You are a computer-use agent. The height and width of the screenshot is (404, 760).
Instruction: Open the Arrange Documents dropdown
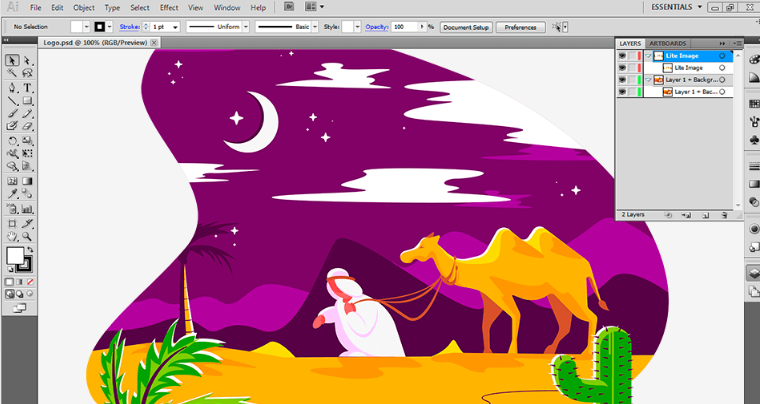(315, 7)
